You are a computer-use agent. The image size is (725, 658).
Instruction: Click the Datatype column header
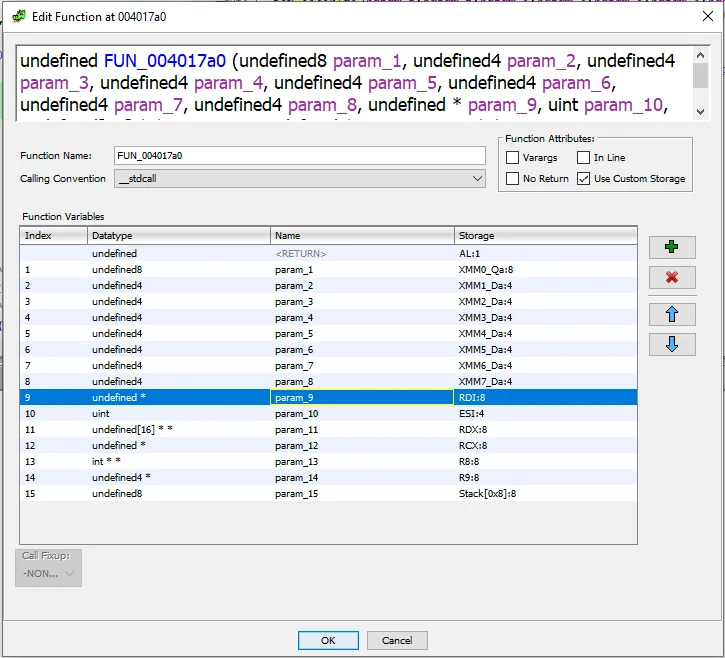[178, 235]
